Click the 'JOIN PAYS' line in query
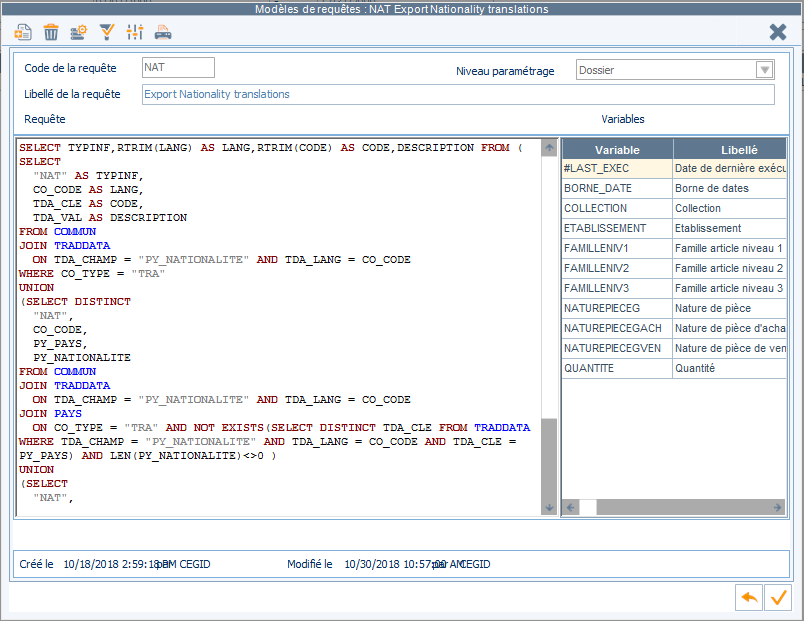The image size is (804, 621). [x=50, y=414]
